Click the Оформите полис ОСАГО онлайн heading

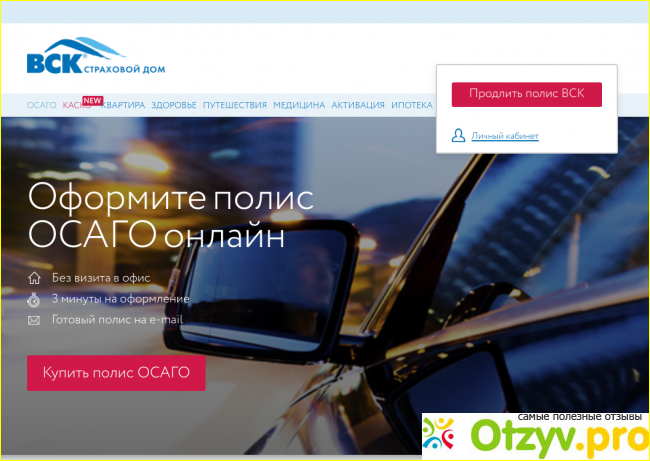point(170,215)
